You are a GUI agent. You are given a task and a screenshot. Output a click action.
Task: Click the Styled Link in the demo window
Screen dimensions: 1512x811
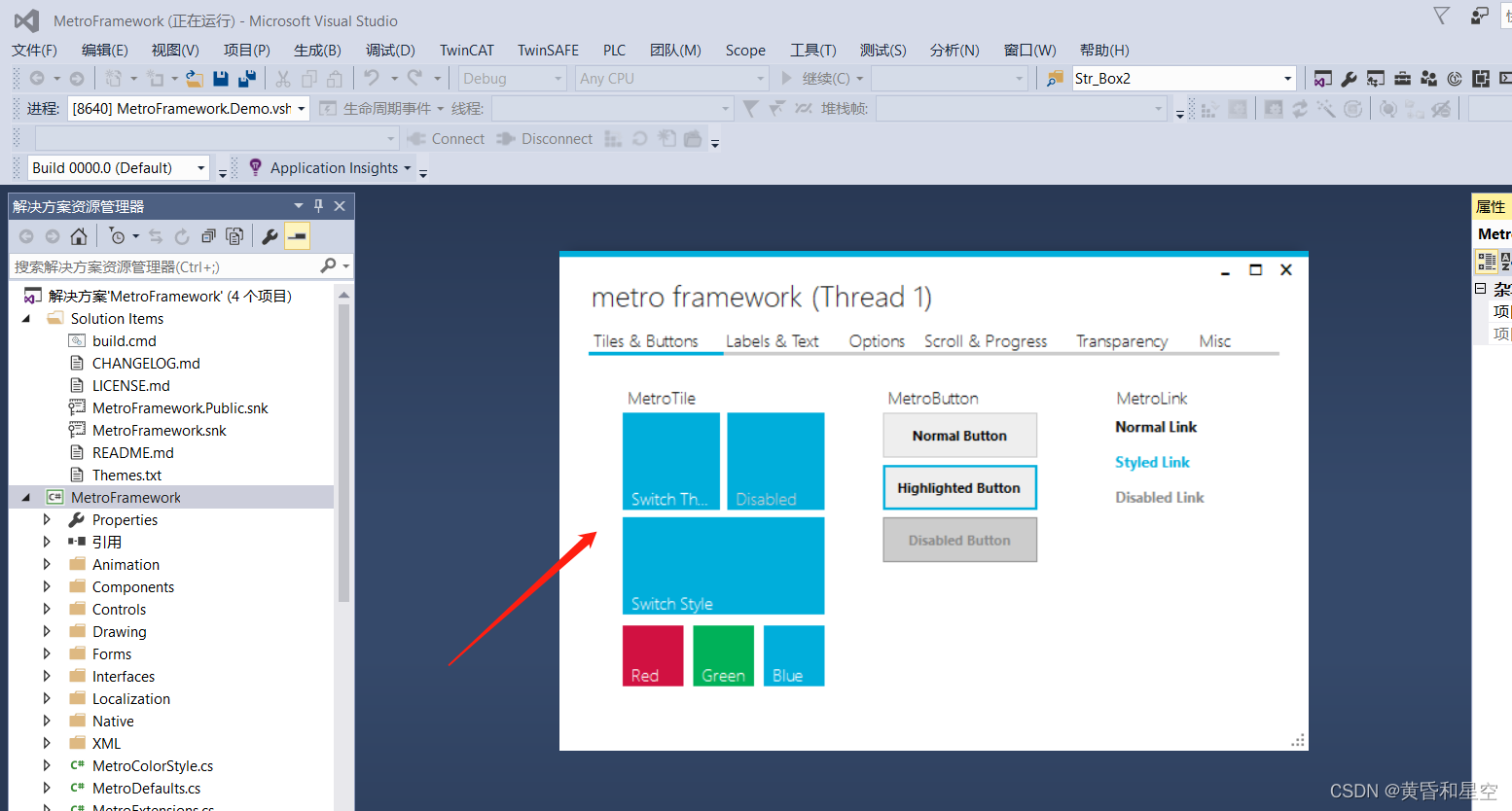coord(1152,462)
